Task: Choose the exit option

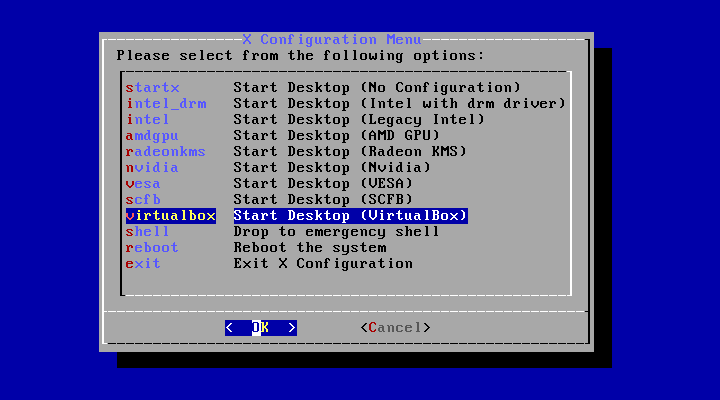Action: point(143,264)
